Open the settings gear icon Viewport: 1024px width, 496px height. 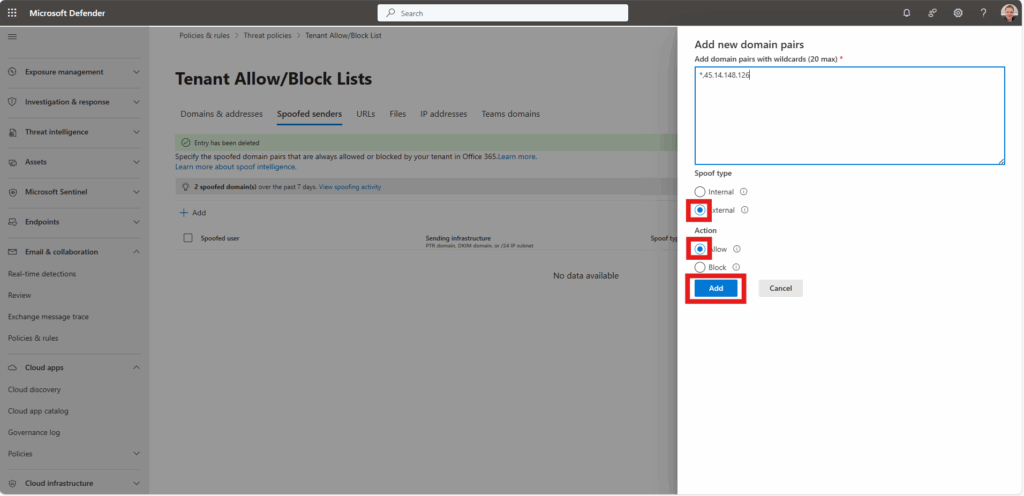pyautogui.click(x=958, y=13)
